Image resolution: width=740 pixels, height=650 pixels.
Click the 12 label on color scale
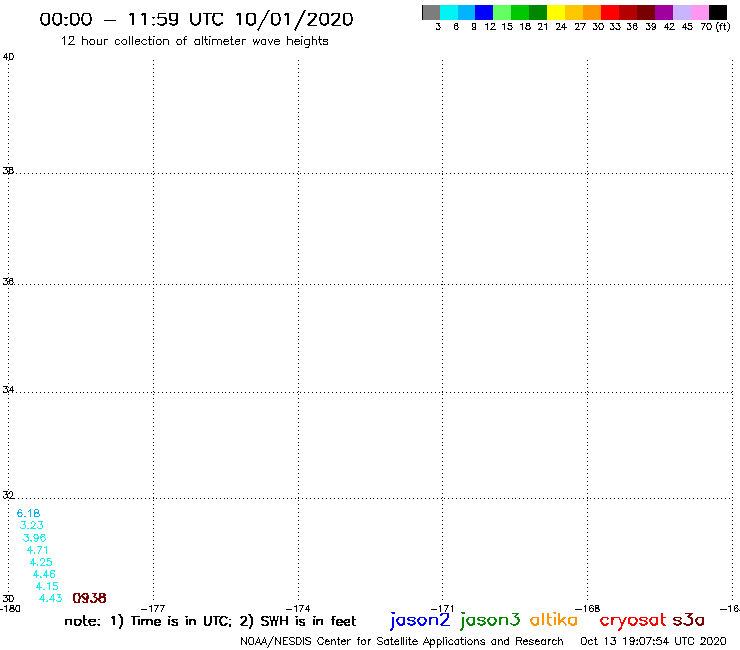click(490, 27)
